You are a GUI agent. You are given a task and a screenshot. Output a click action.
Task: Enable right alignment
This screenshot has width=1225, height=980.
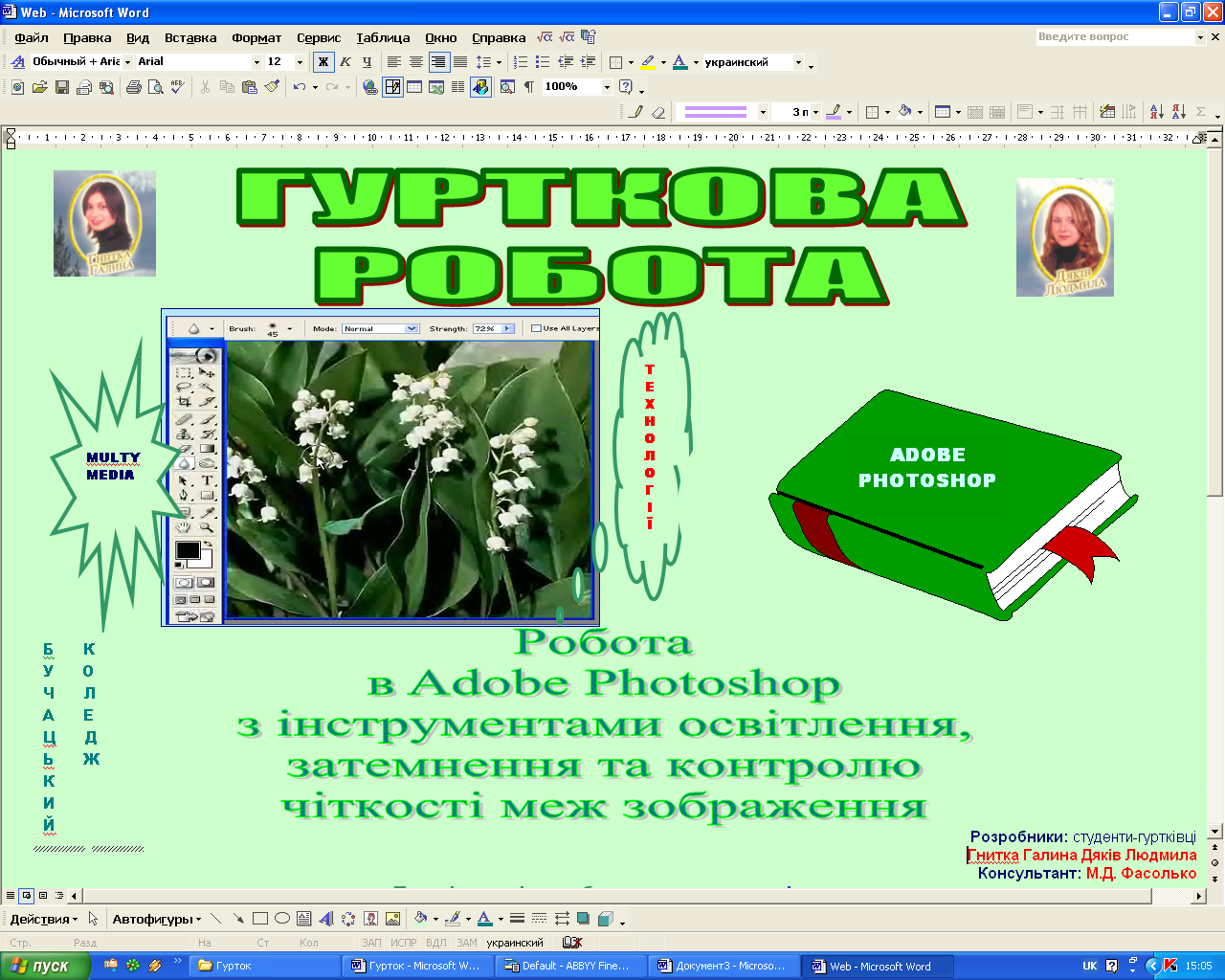(x=438, y=61)
